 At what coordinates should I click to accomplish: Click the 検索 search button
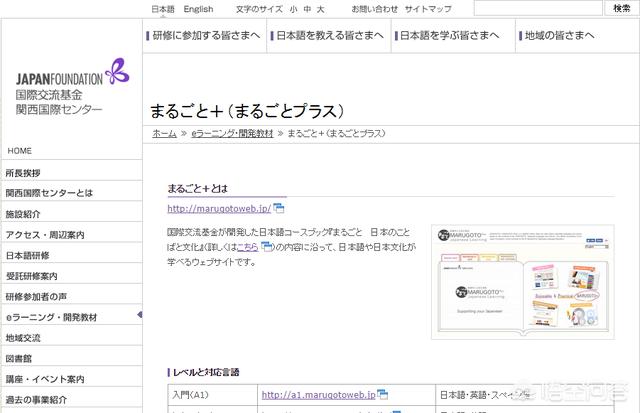point(622,8)
